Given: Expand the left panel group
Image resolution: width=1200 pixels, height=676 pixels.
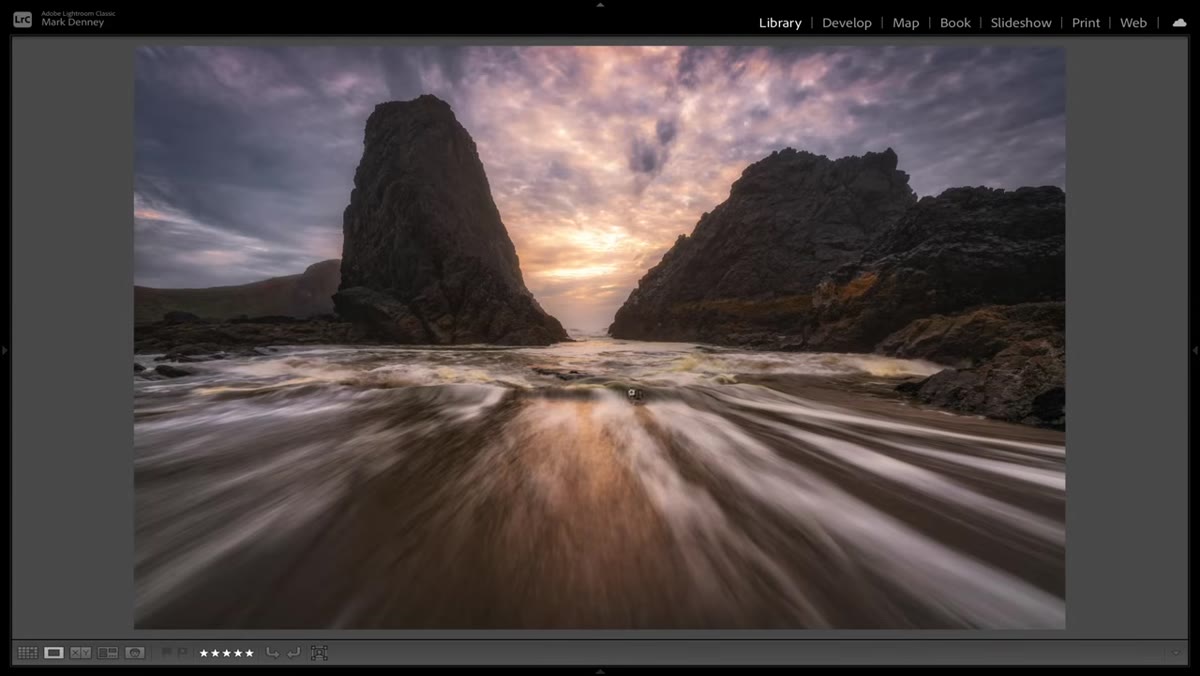Looking at the screenshot, I should coord(4,350).
